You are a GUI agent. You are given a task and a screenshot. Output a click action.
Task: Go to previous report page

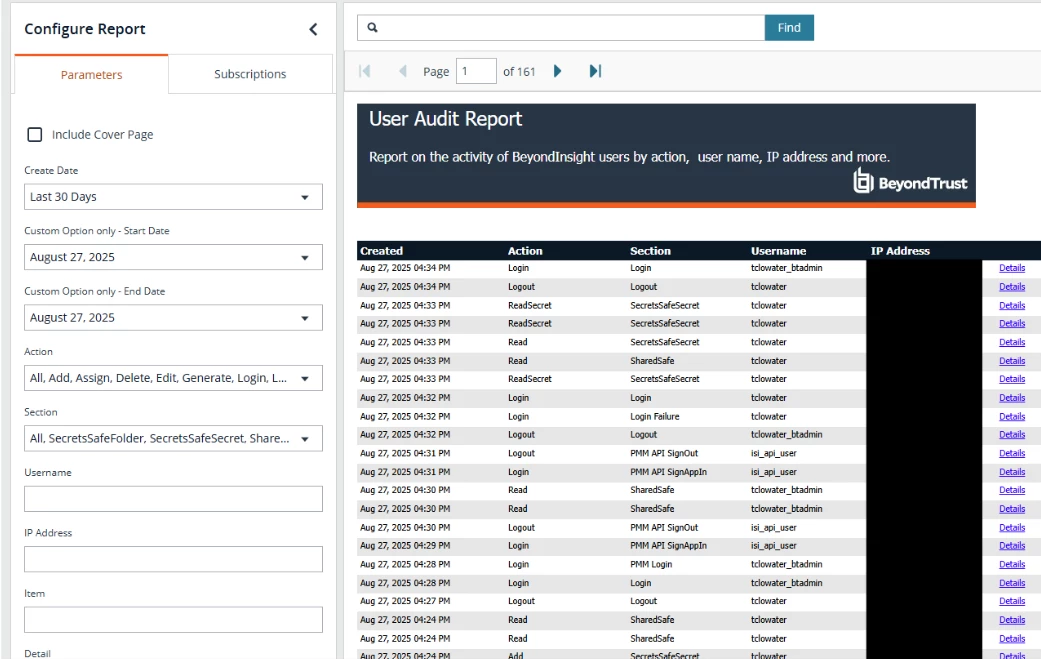coord(402,71)
